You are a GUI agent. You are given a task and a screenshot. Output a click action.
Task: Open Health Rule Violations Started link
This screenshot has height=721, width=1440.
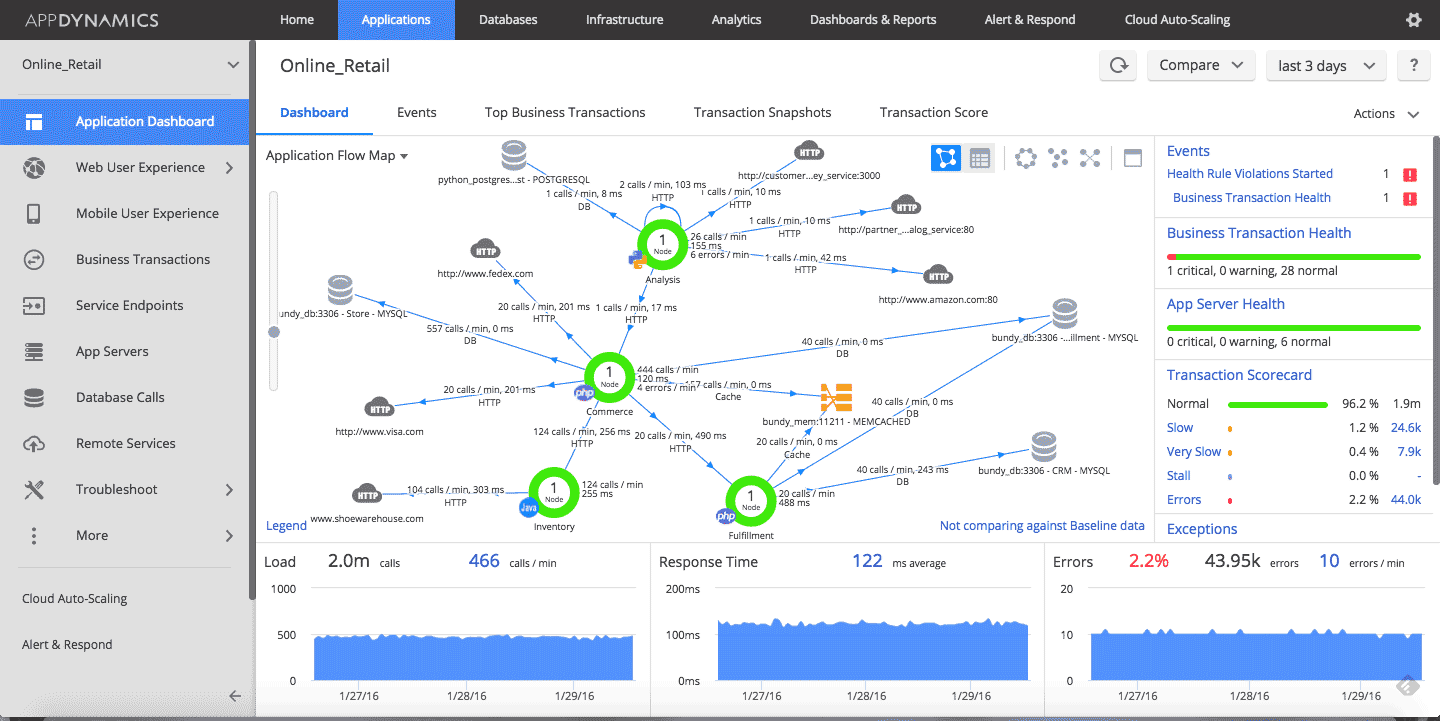click(x=1250, y=174)
